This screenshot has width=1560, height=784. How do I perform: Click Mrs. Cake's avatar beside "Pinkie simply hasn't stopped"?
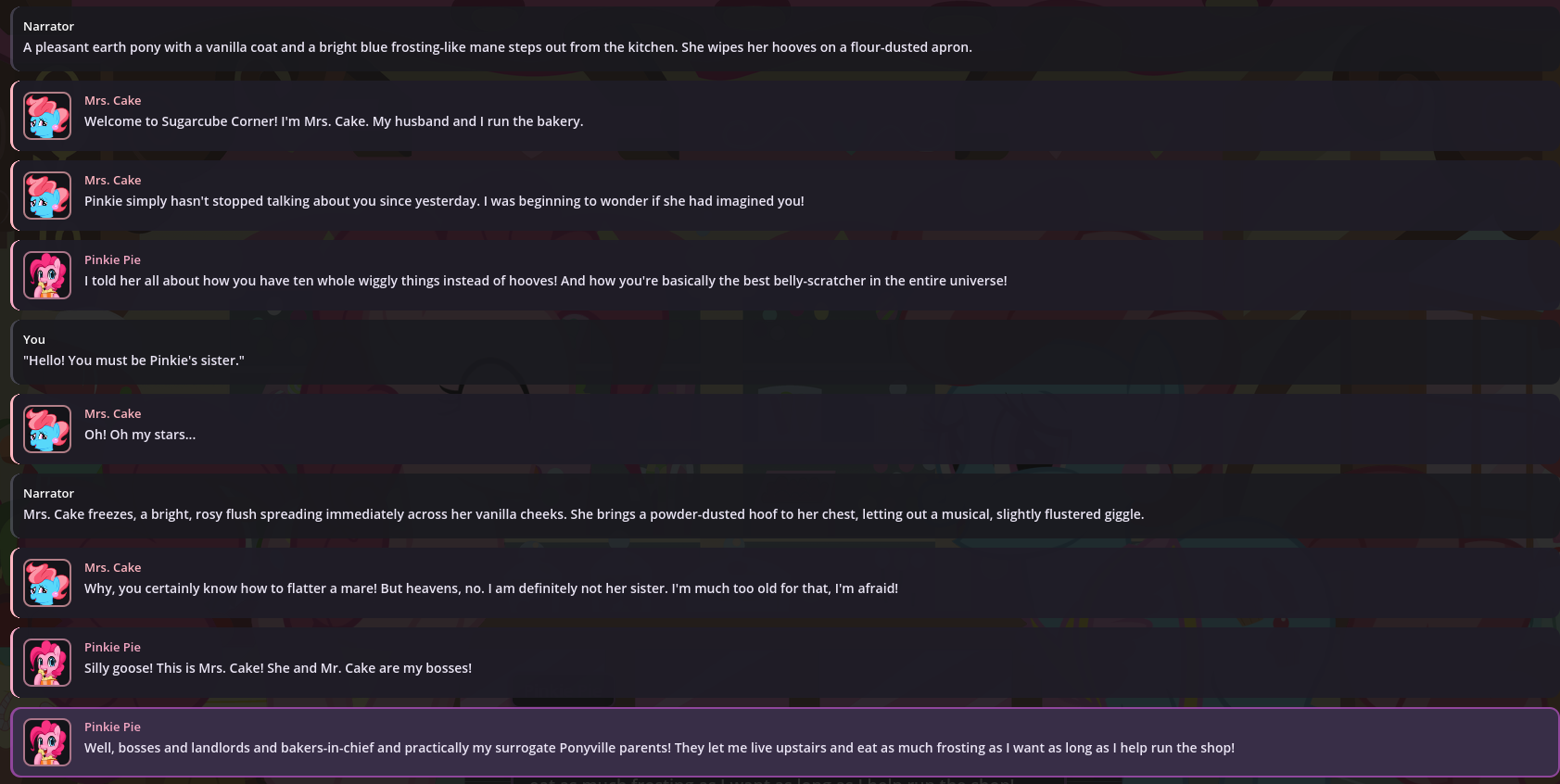47,196
